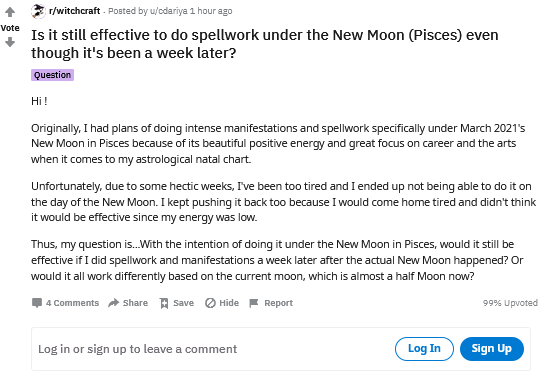Downvote the post with the down arrow
Viewport: 544px width, 380px height.
pos(10,42)
